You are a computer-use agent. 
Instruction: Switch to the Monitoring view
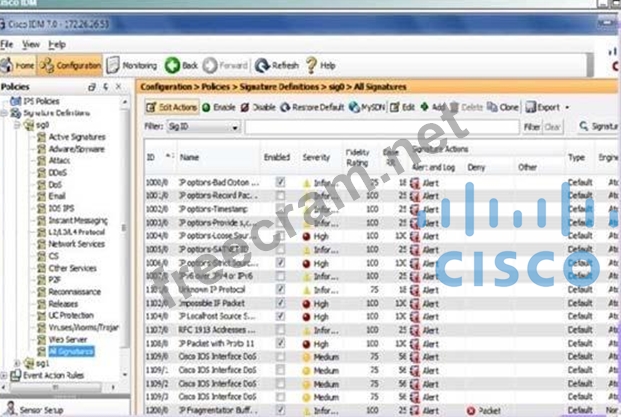132,66
